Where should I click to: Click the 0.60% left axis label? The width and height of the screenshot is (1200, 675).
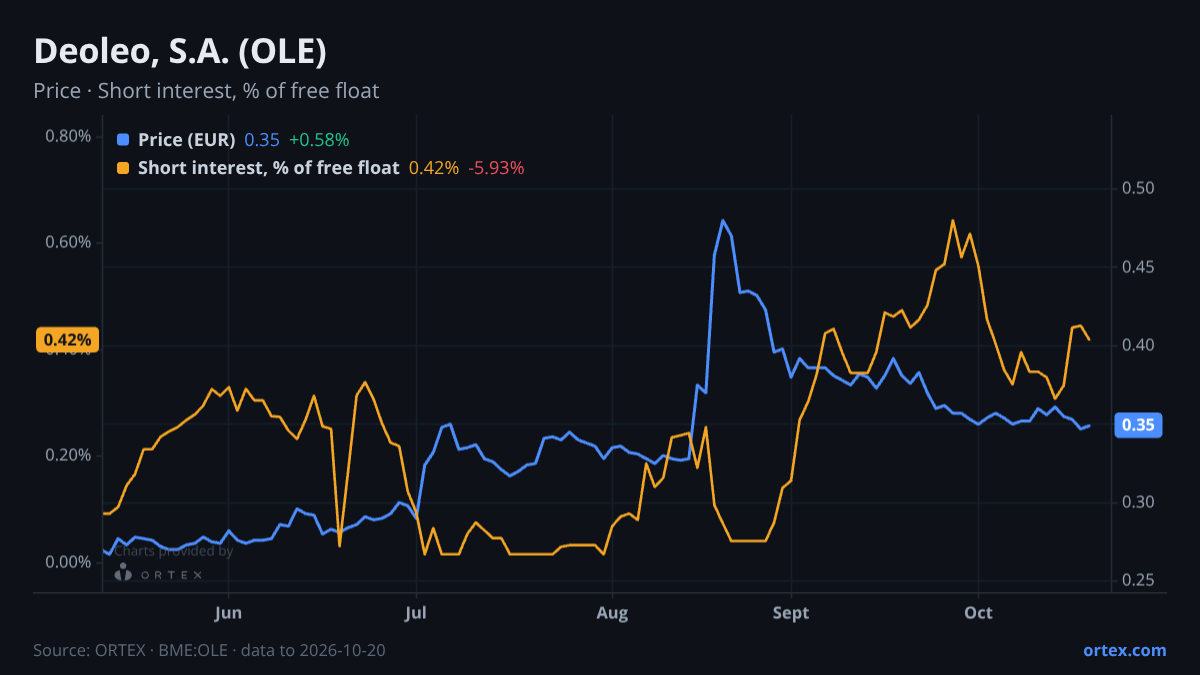(x=69, y=242)
